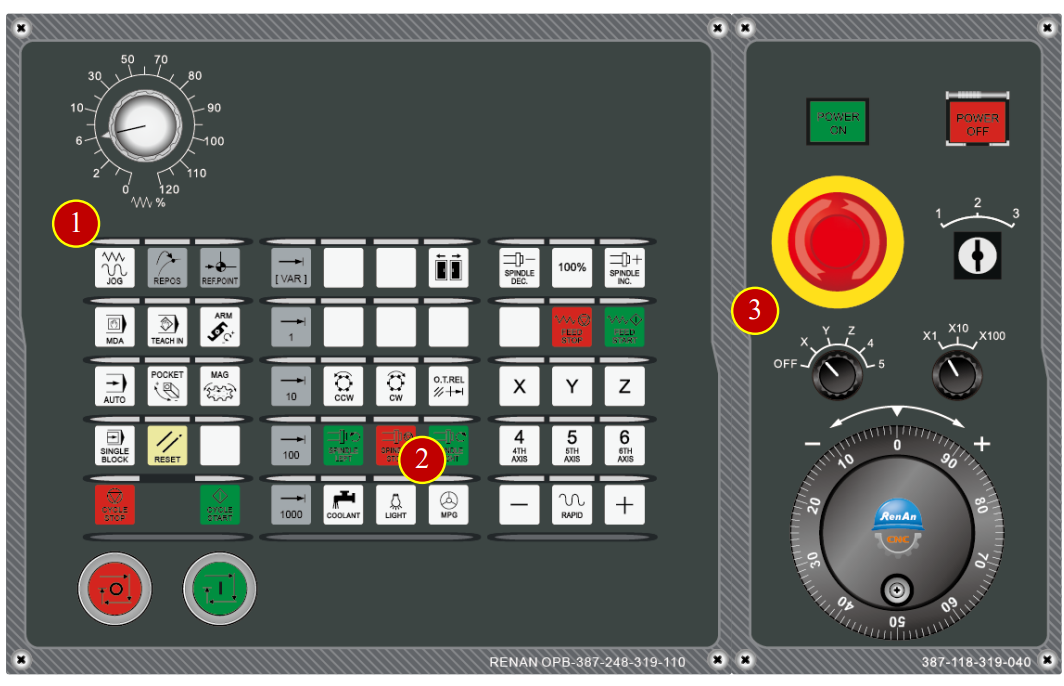This screenshot has height=686, width=1064.
Task: Click the X100 multiplier label
Action: [992, 336]
